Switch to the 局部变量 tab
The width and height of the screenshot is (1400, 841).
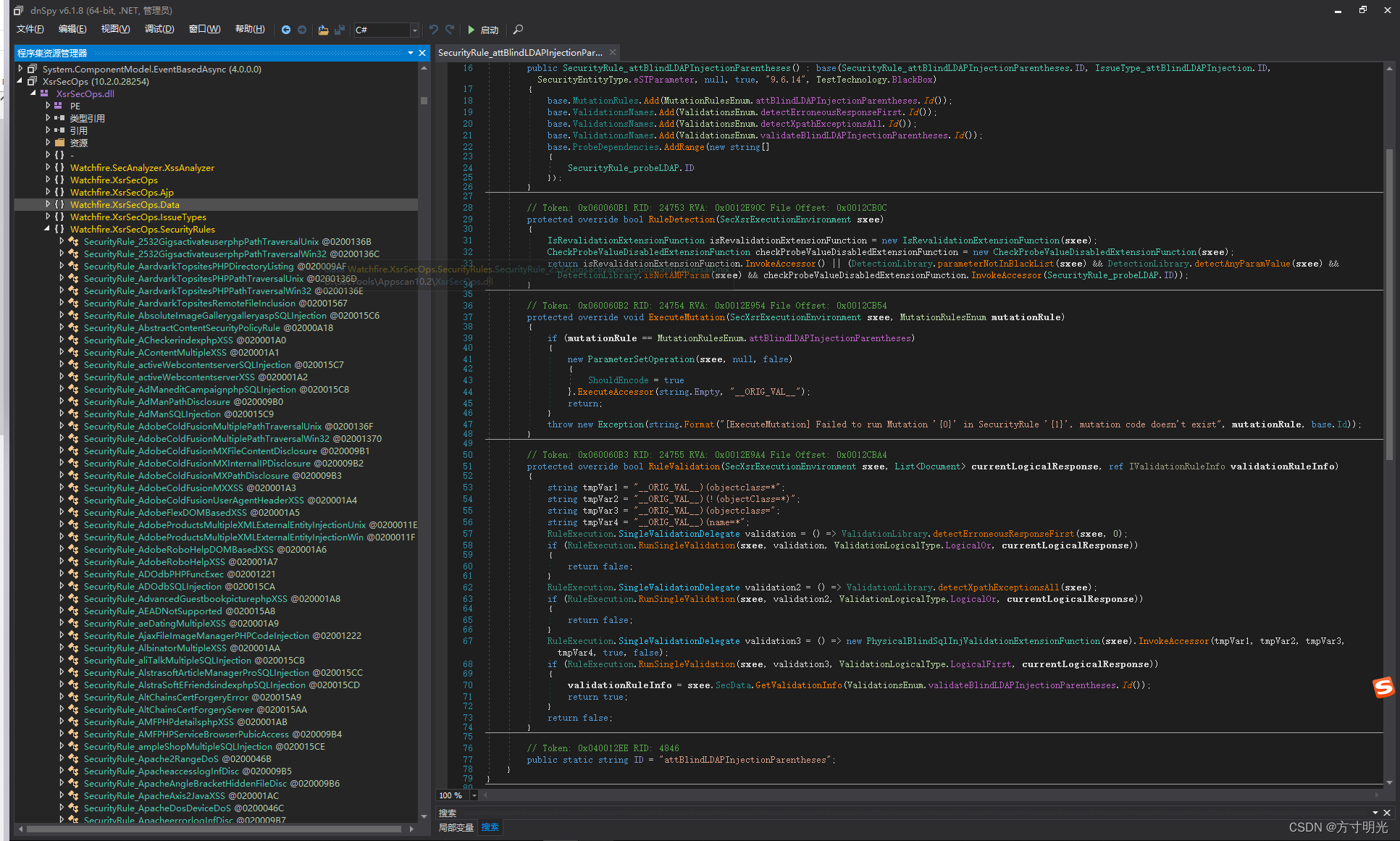[456, 827]
